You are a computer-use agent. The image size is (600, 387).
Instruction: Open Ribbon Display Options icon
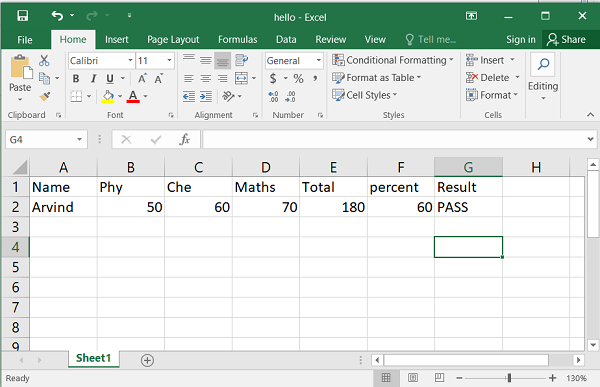pyautogui.click(x=471, y=16)
